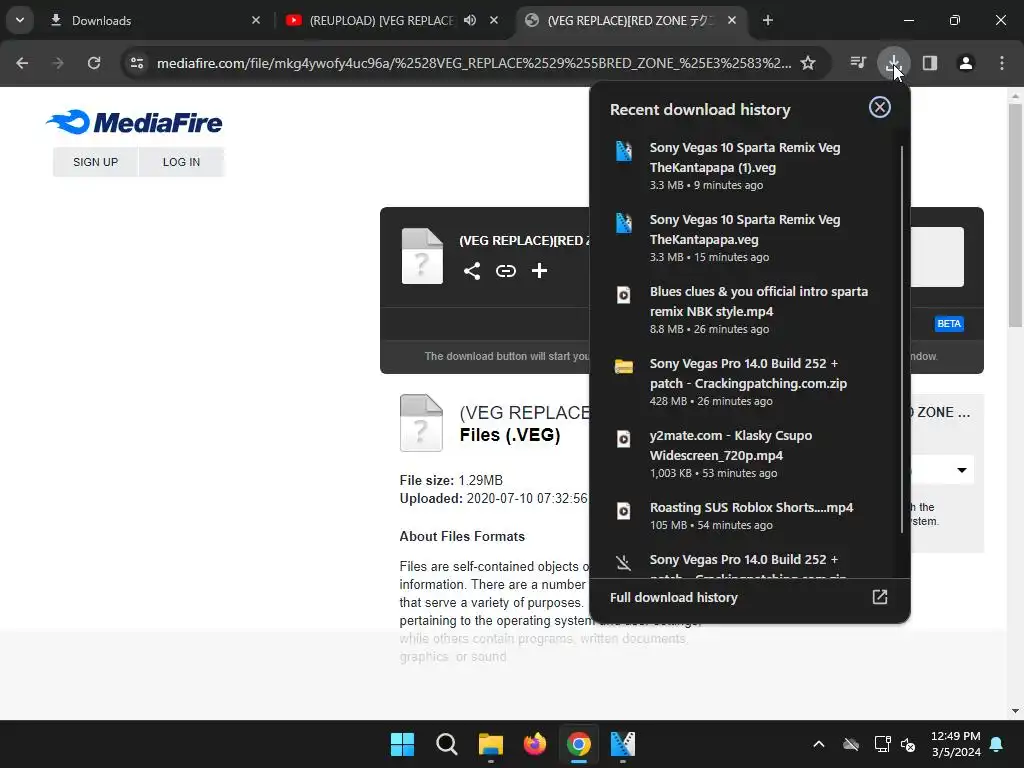Open Sony Vegas 10 Sparta Remix TheKantapapa (1).veg
The height and width of the screenshot is (768, 1024).
coord(745,167)
